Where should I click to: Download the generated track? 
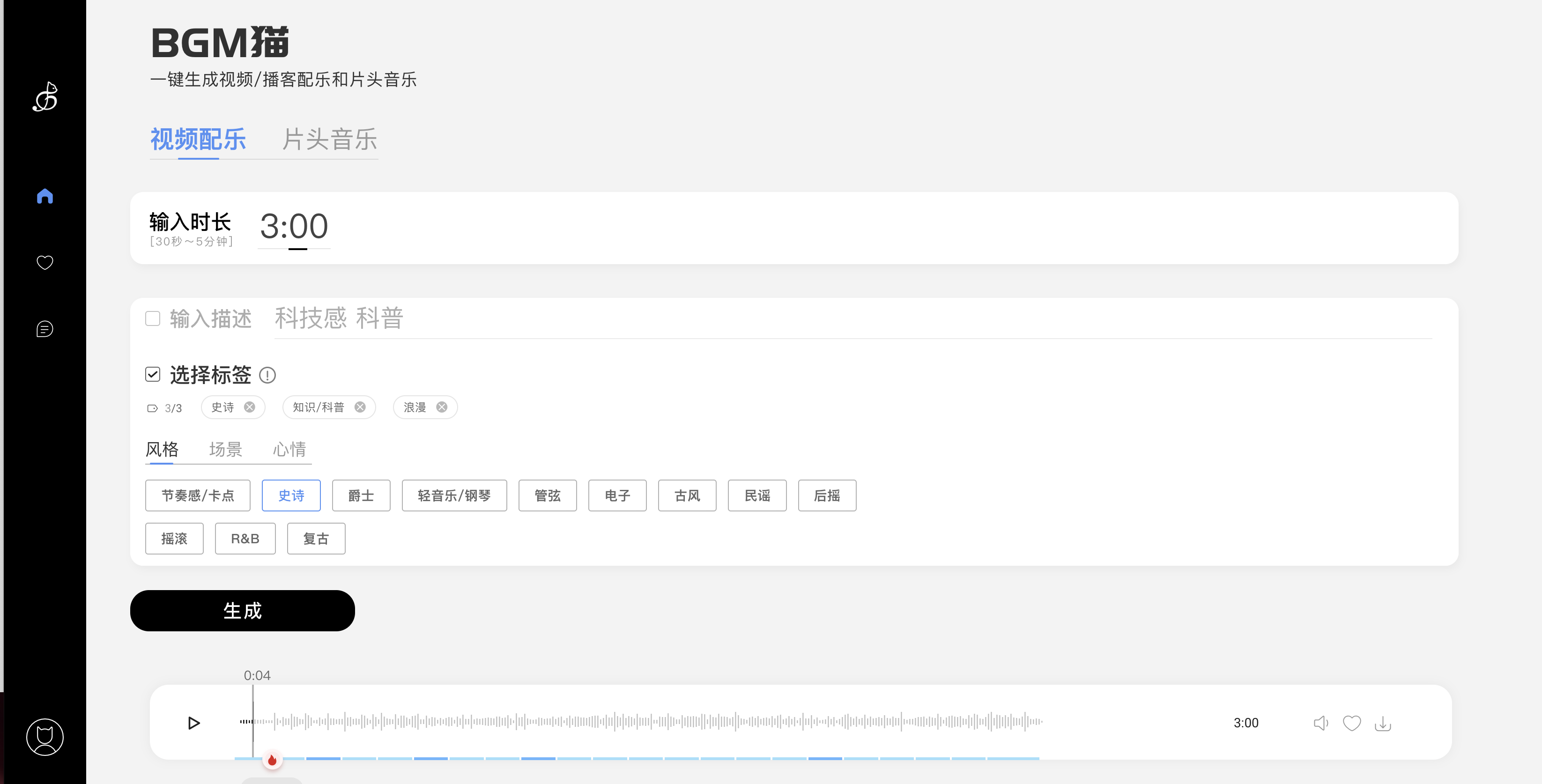point(1383,723)
